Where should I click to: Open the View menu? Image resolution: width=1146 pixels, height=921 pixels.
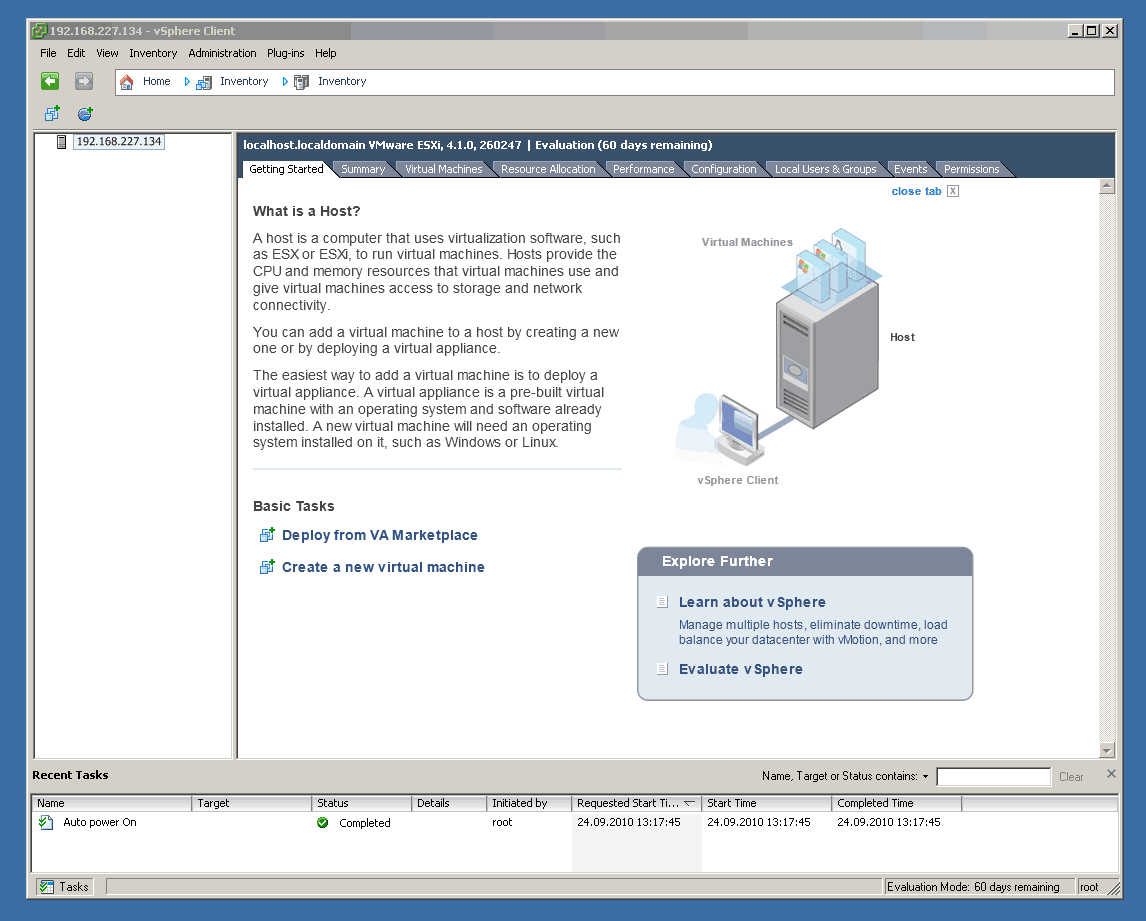[107, 53]
